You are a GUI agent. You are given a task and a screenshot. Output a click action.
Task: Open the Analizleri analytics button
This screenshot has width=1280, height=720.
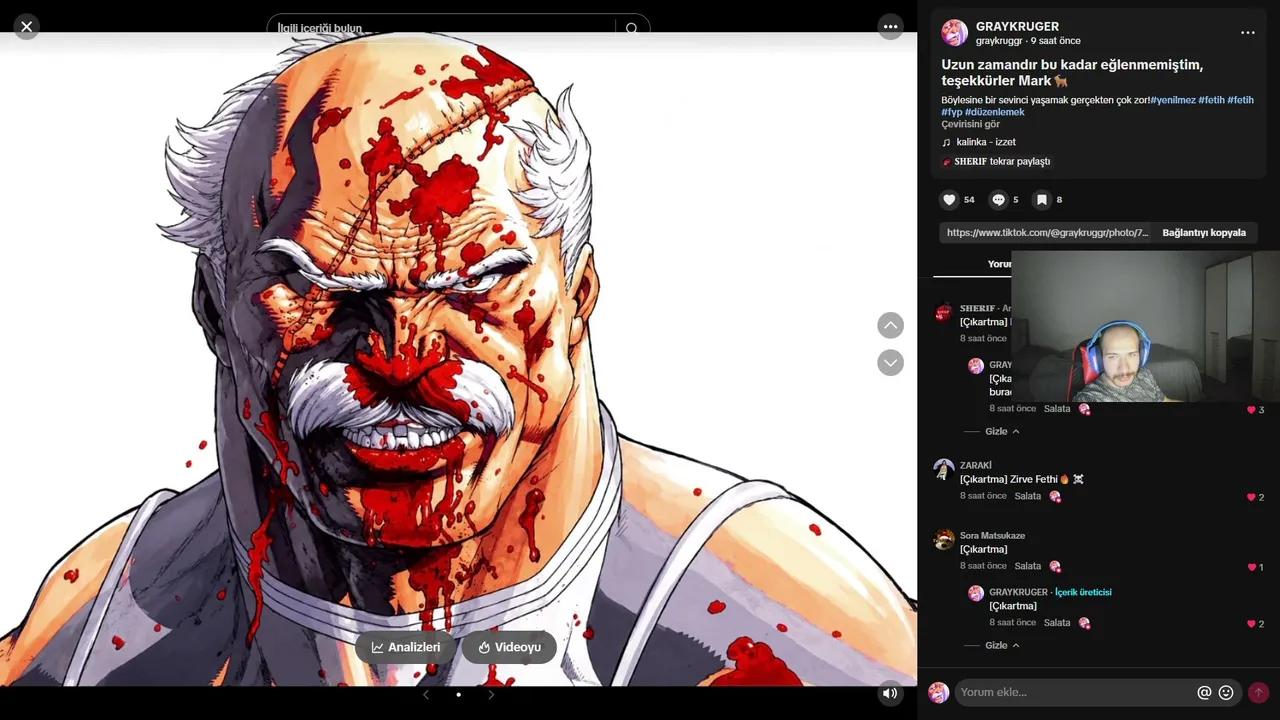[406, 647]
